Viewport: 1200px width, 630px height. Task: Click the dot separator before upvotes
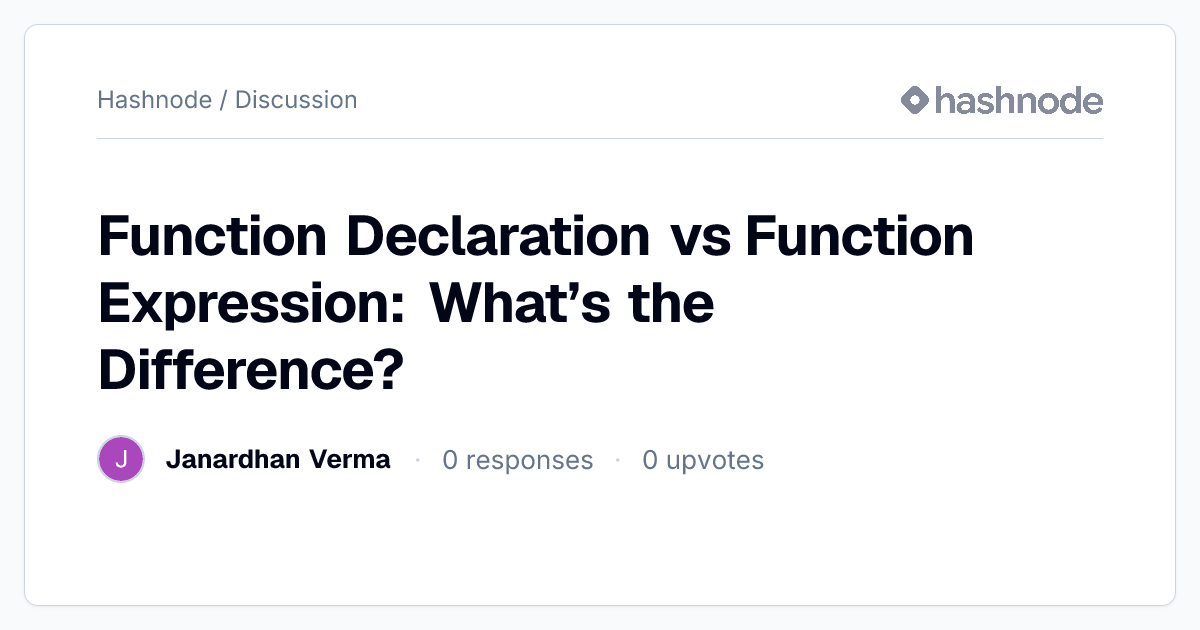click(x=618, y=460)
